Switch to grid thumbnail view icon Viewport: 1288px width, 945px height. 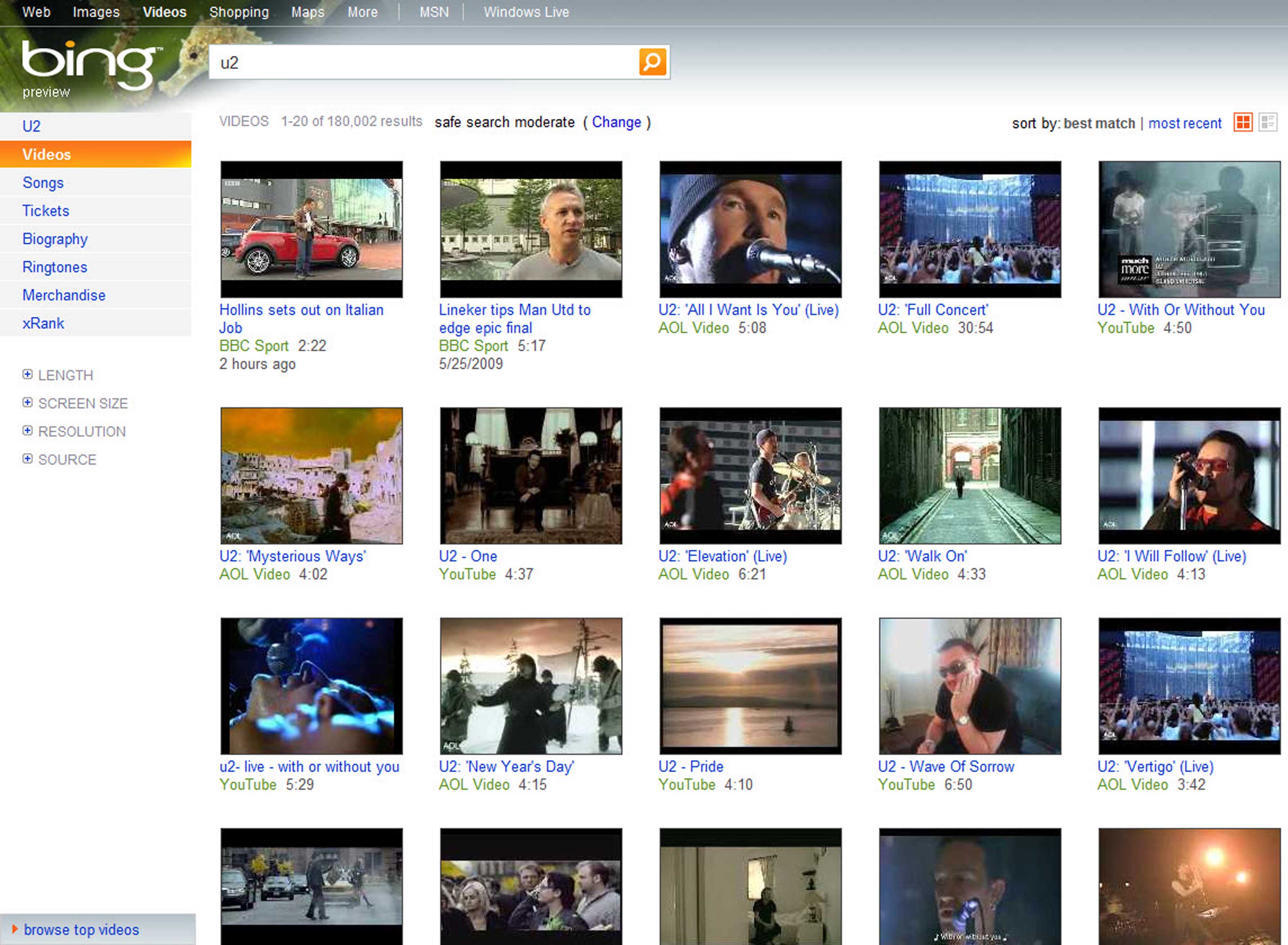(x=1243, y=122)
